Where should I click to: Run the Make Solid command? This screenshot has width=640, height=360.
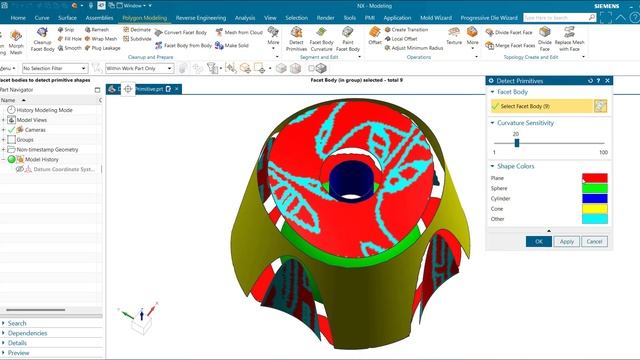point(232,45)
